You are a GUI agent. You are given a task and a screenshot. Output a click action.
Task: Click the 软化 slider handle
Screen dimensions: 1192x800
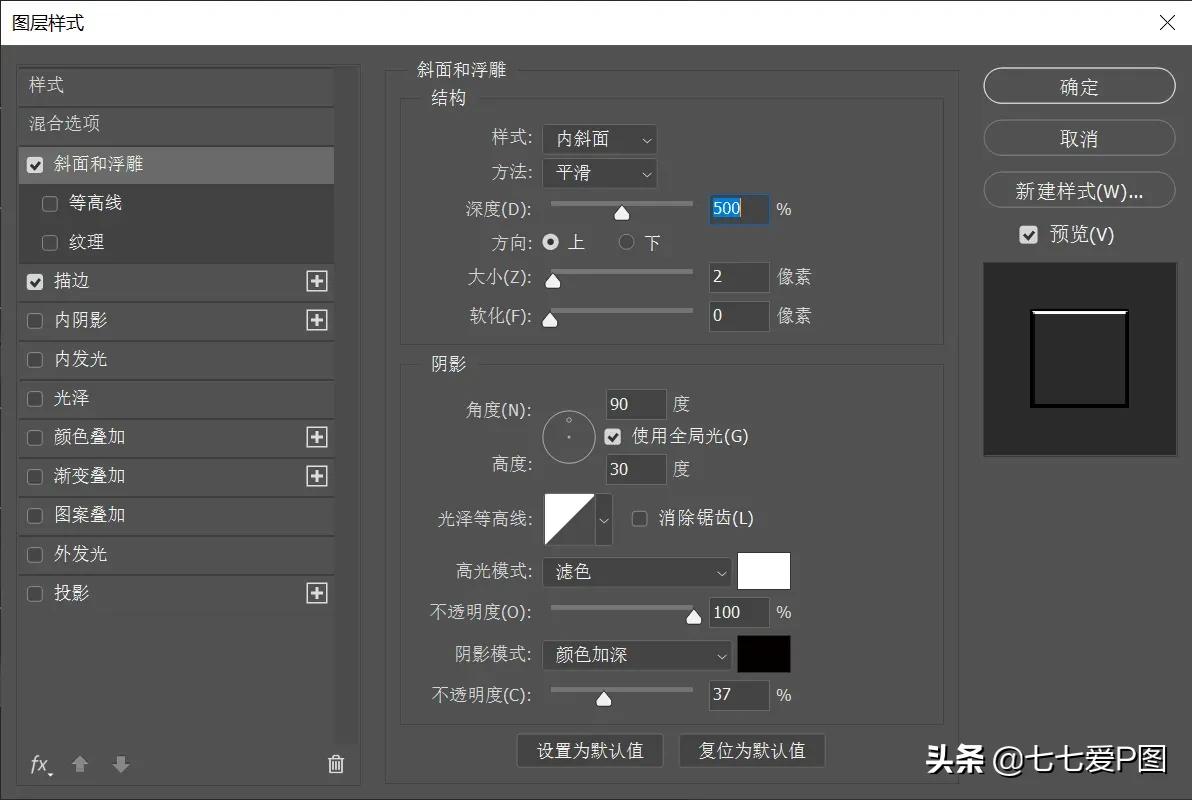[550, 320]
